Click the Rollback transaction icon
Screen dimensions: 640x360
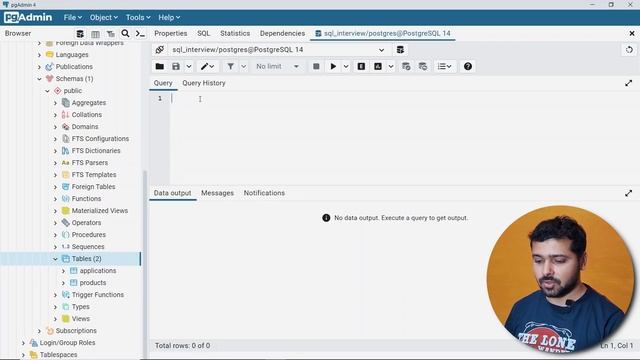(x=423, y=66)
